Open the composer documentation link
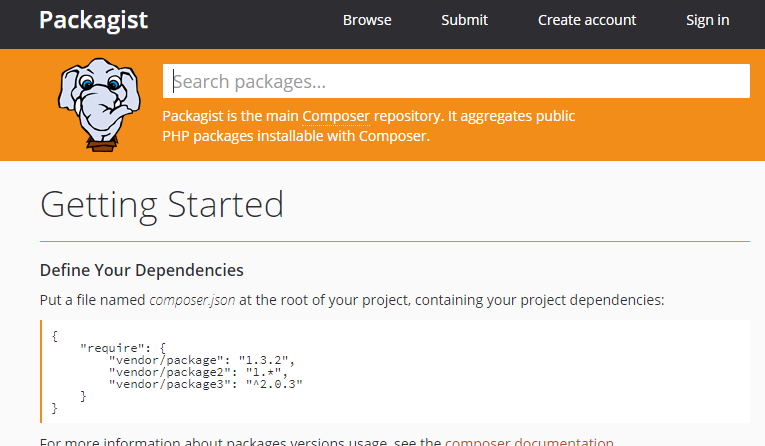The image size is (765, 446). [x=529, y=441]
